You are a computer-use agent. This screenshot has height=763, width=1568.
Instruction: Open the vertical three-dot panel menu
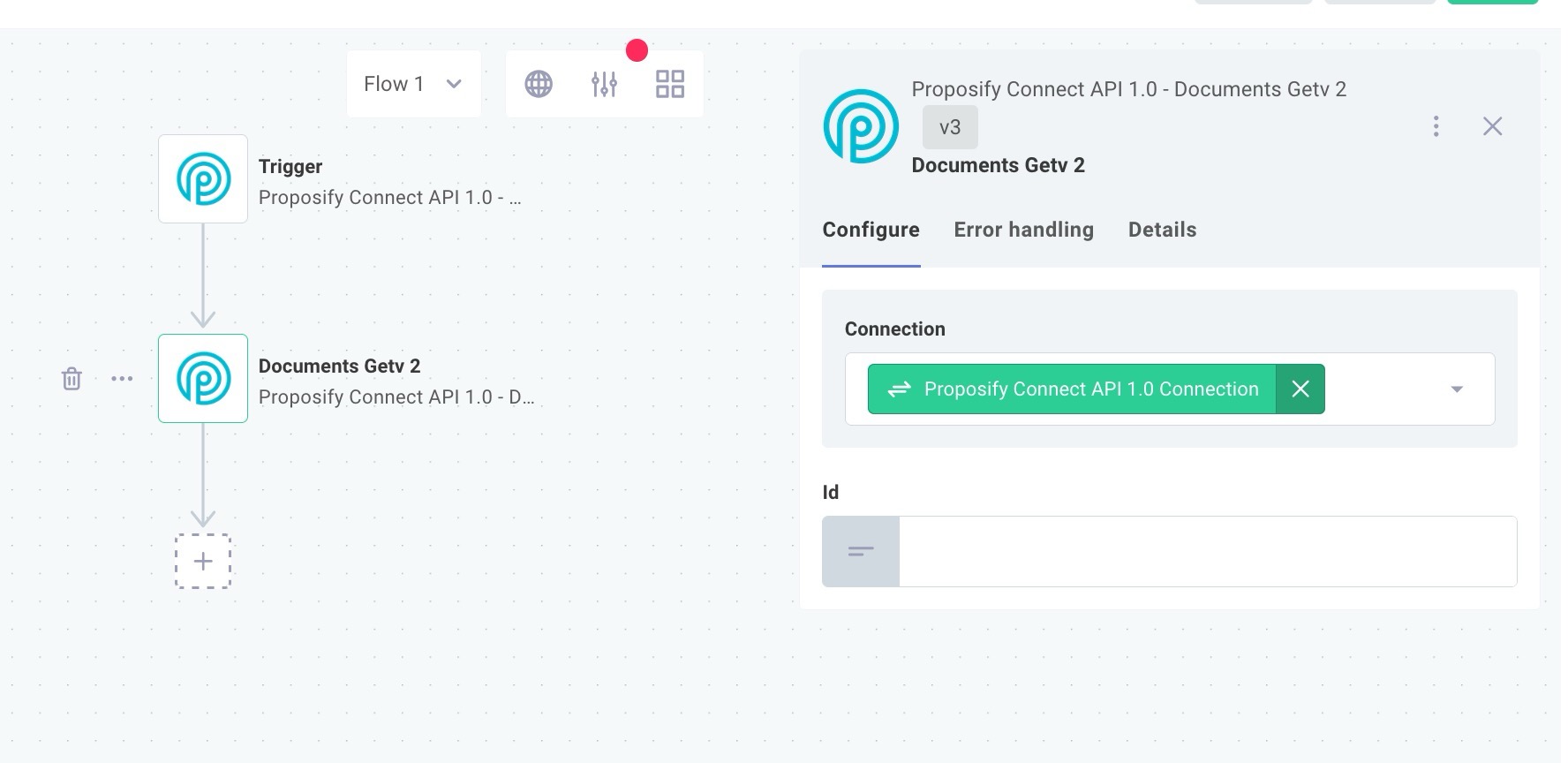(1436, 126)
